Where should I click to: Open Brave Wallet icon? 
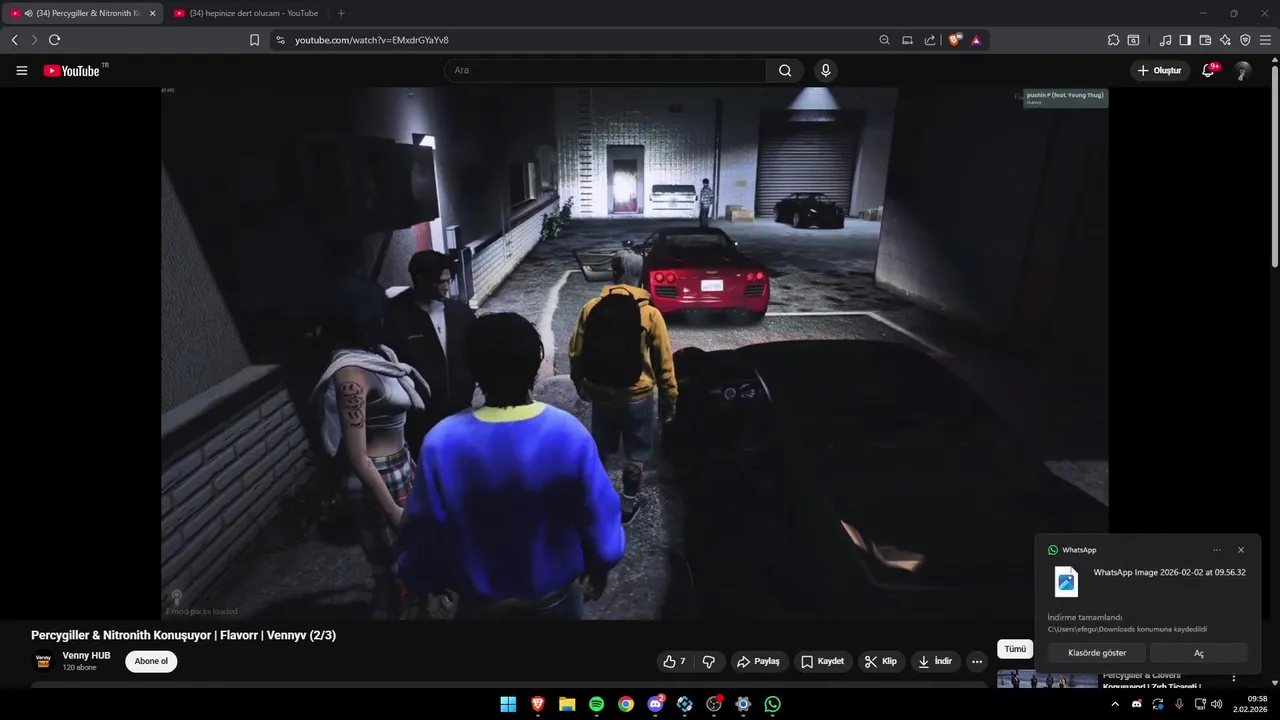click(1205, 40)
